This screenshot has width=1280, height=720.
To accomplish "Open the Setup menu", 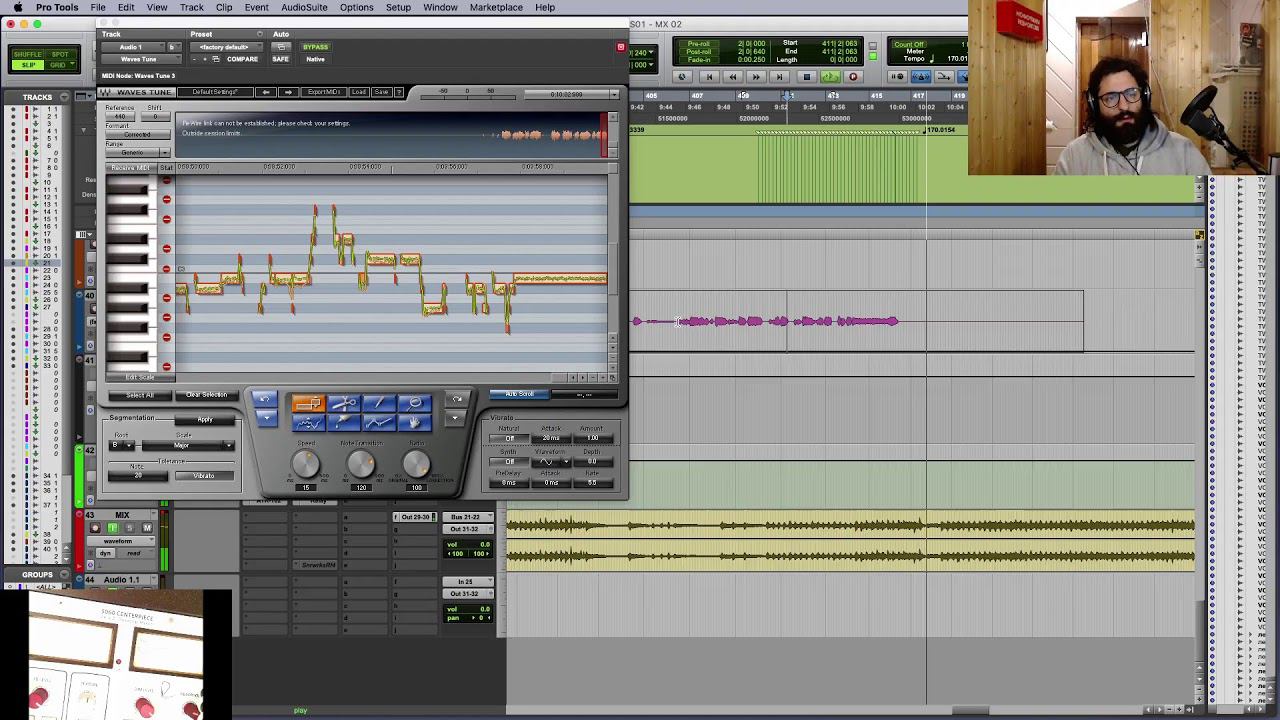I will [x=398, y=7].
